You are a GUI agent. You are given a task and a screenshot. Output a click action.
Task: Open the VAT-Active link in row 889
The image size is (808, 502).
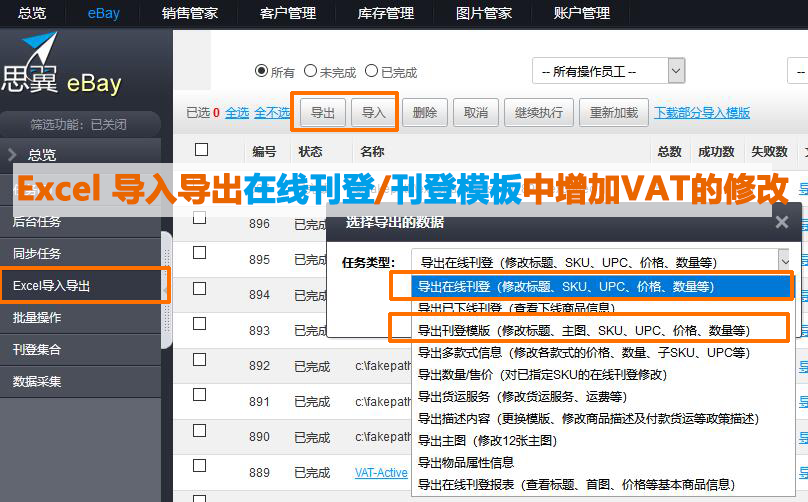(x=381, y=473)
